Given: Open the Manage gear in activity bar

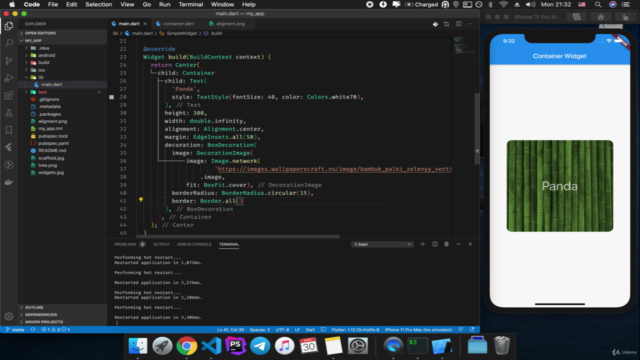Looking at the screenshot, I should click(x=9, y=316).
